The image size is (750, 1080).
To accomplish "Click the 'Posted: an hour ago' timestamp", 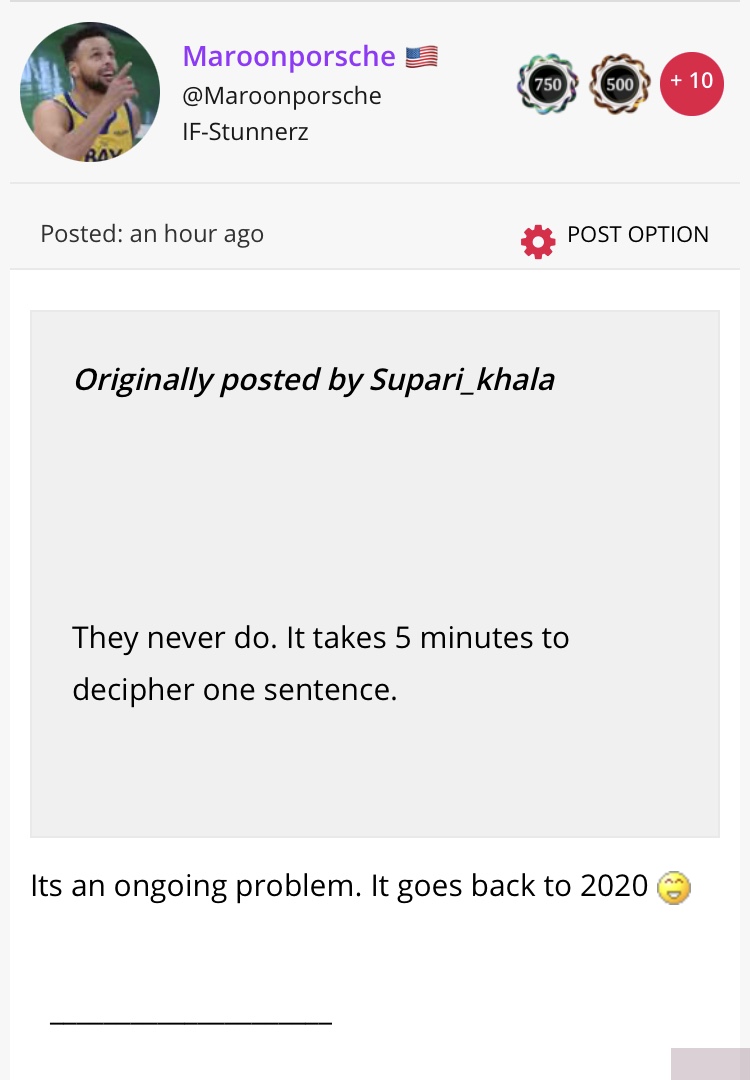I will coord(152,233).
